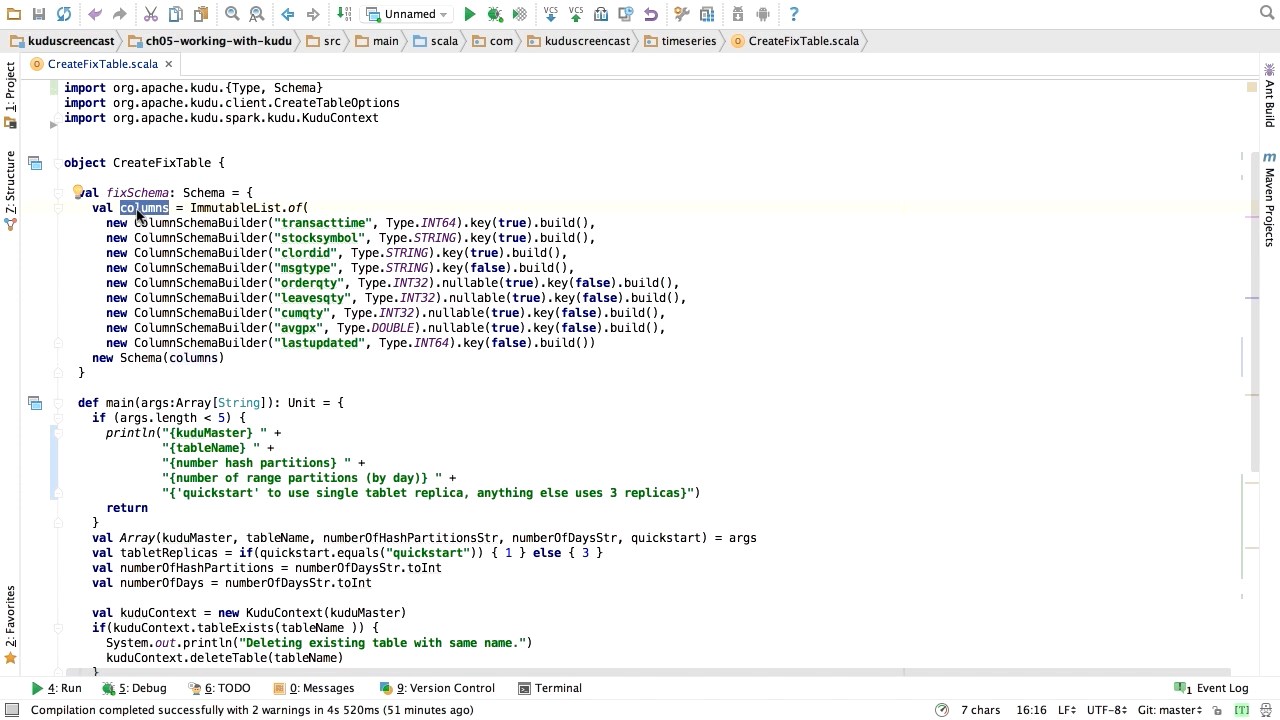1280x720 pixels.
Task: Expand the collapsed imports fold arrow
Action: point(53,124)
